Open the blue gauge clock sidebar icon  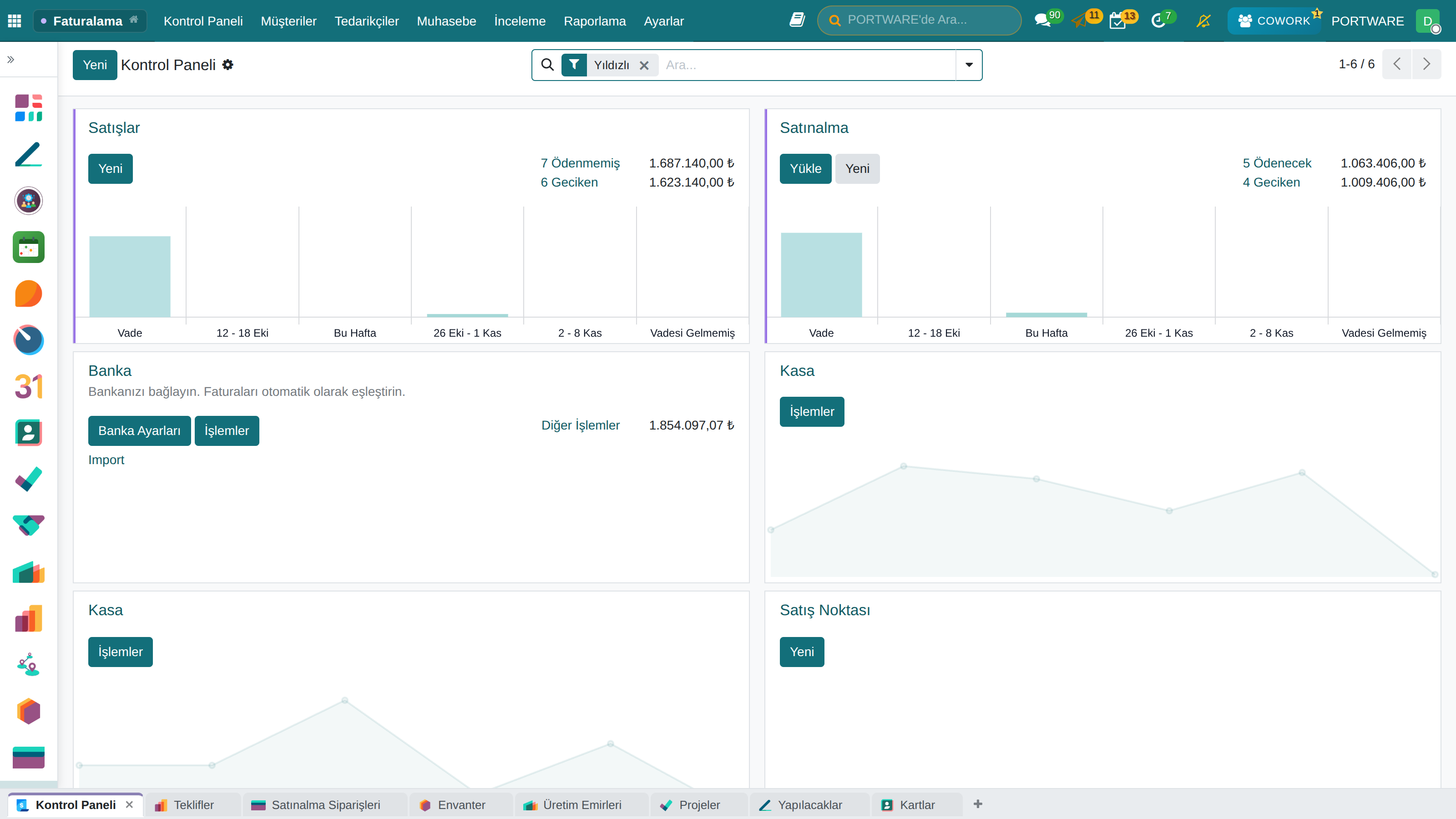coord(28,340)
